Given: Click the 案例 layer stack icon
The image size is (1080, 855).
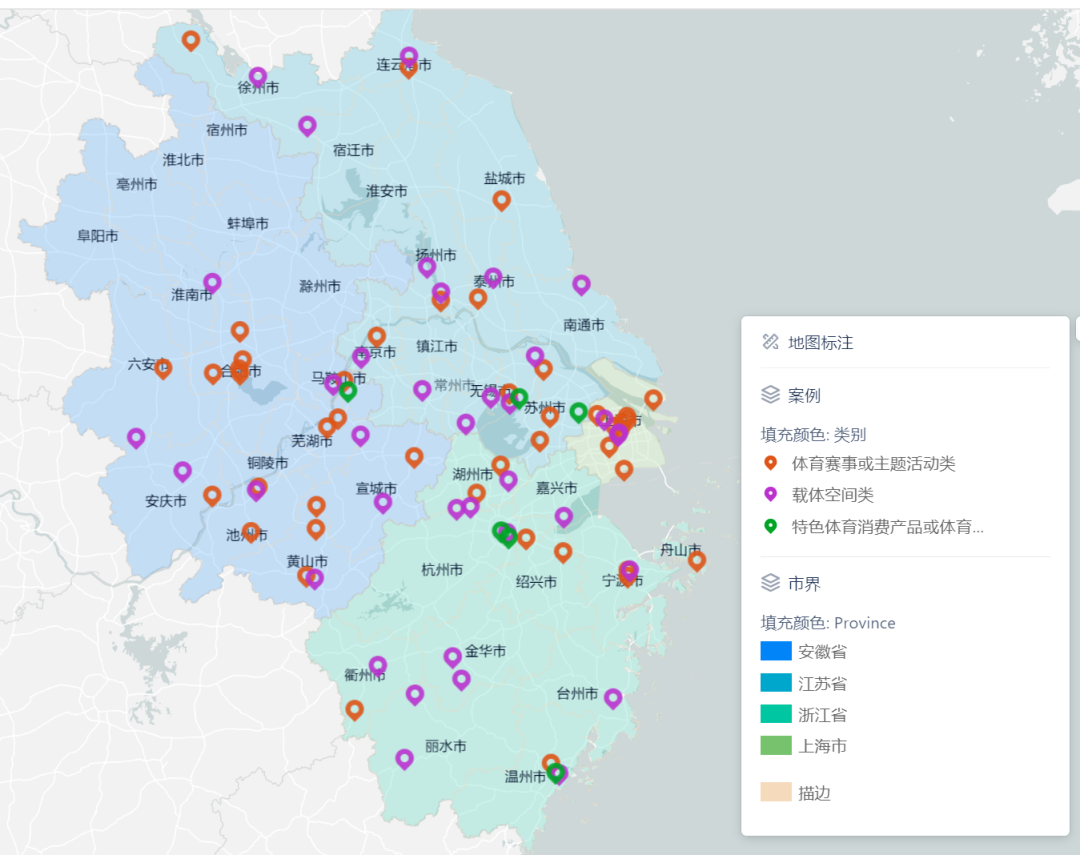Looking at the screenshot, I should click(x=770, y=395).
